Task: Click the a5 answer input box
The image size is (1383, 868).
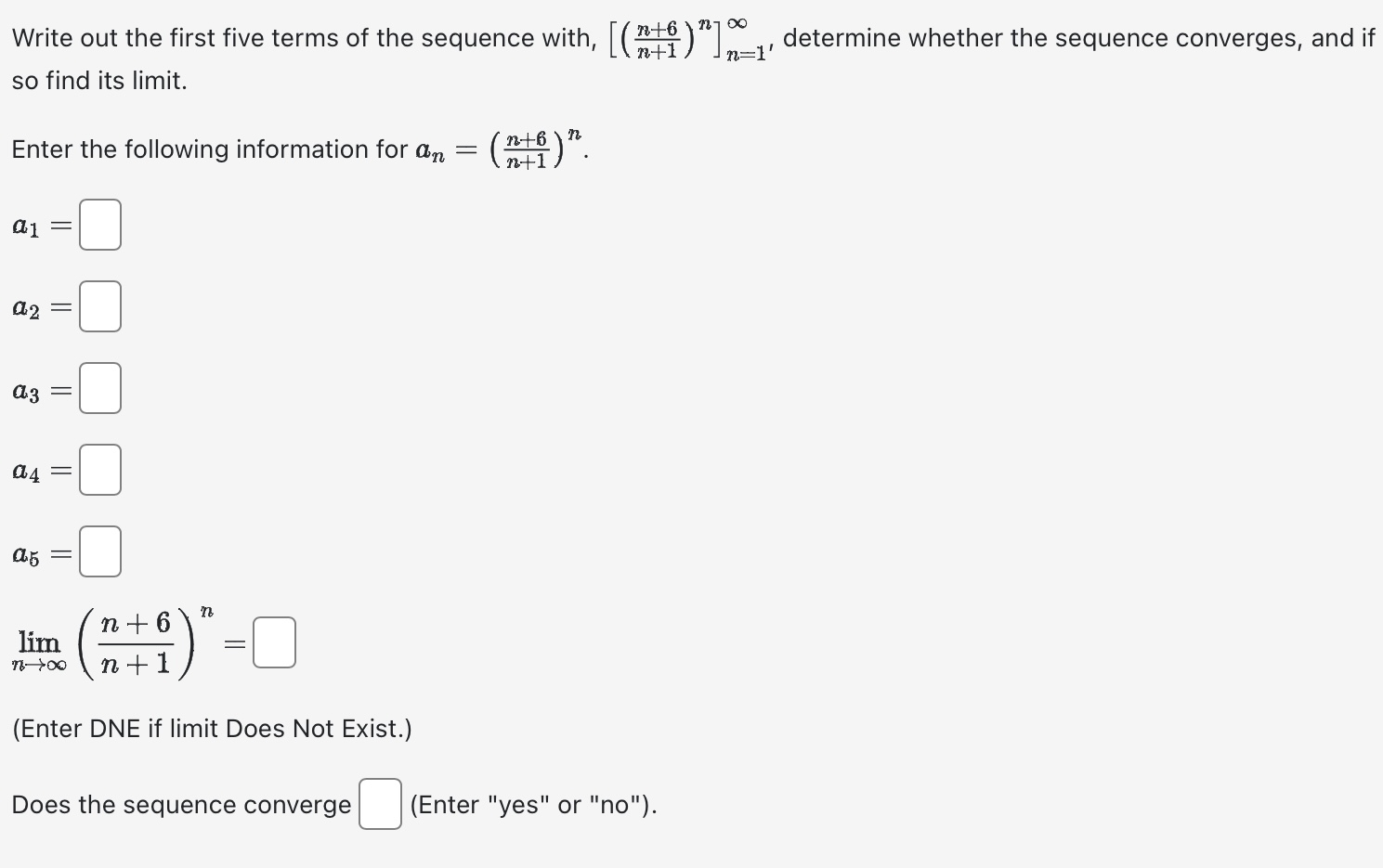Action: [x=99, y=551]
